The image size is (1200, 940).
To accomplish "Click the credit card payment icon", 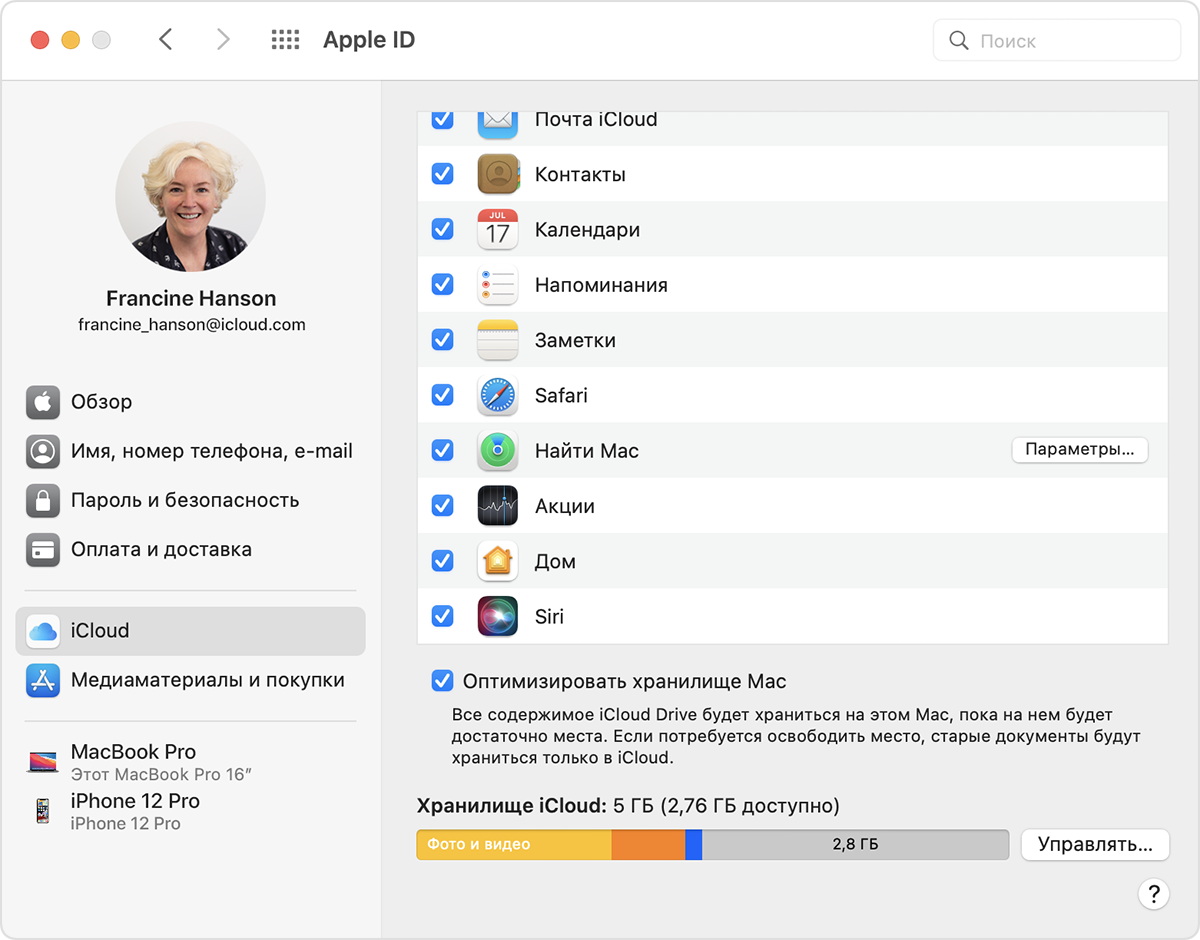I will pyautogui.click(x=43, y=549).
